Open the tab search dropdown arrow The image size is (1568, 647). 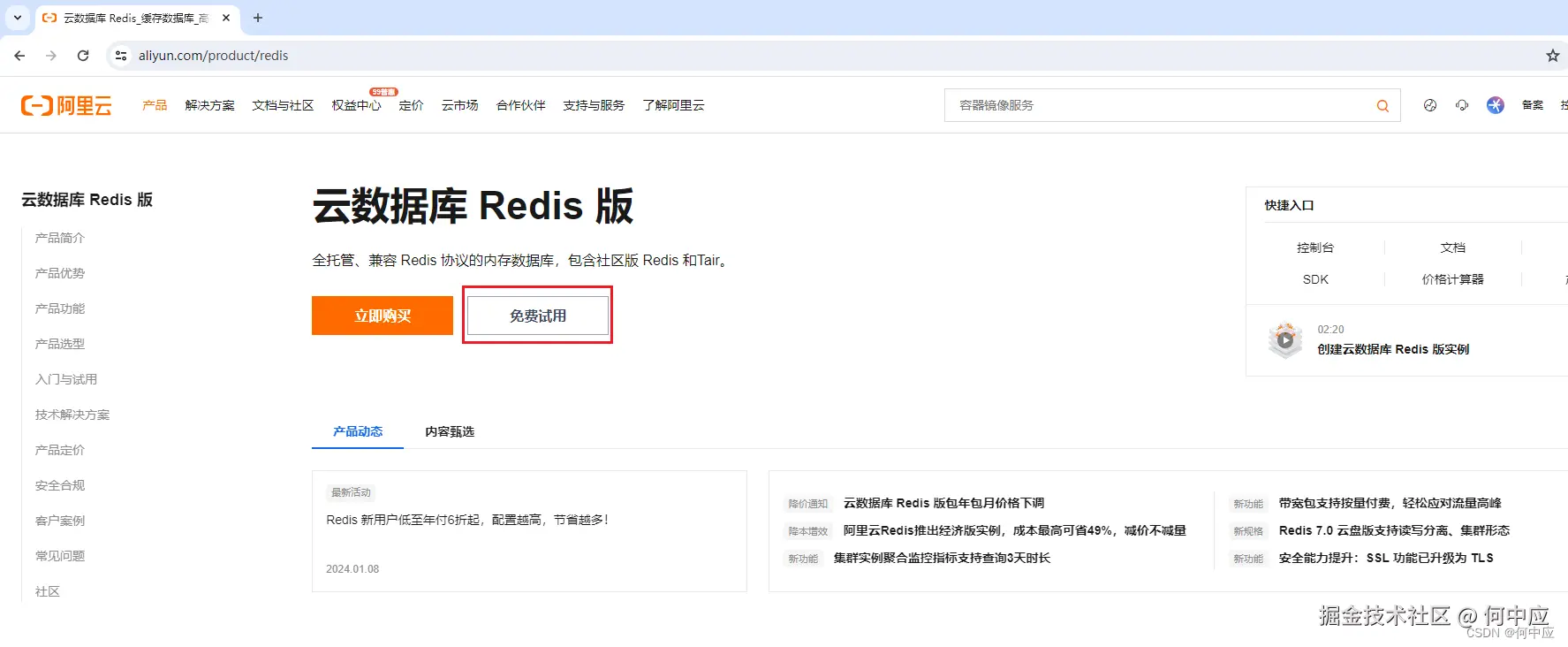click(18, 18)
